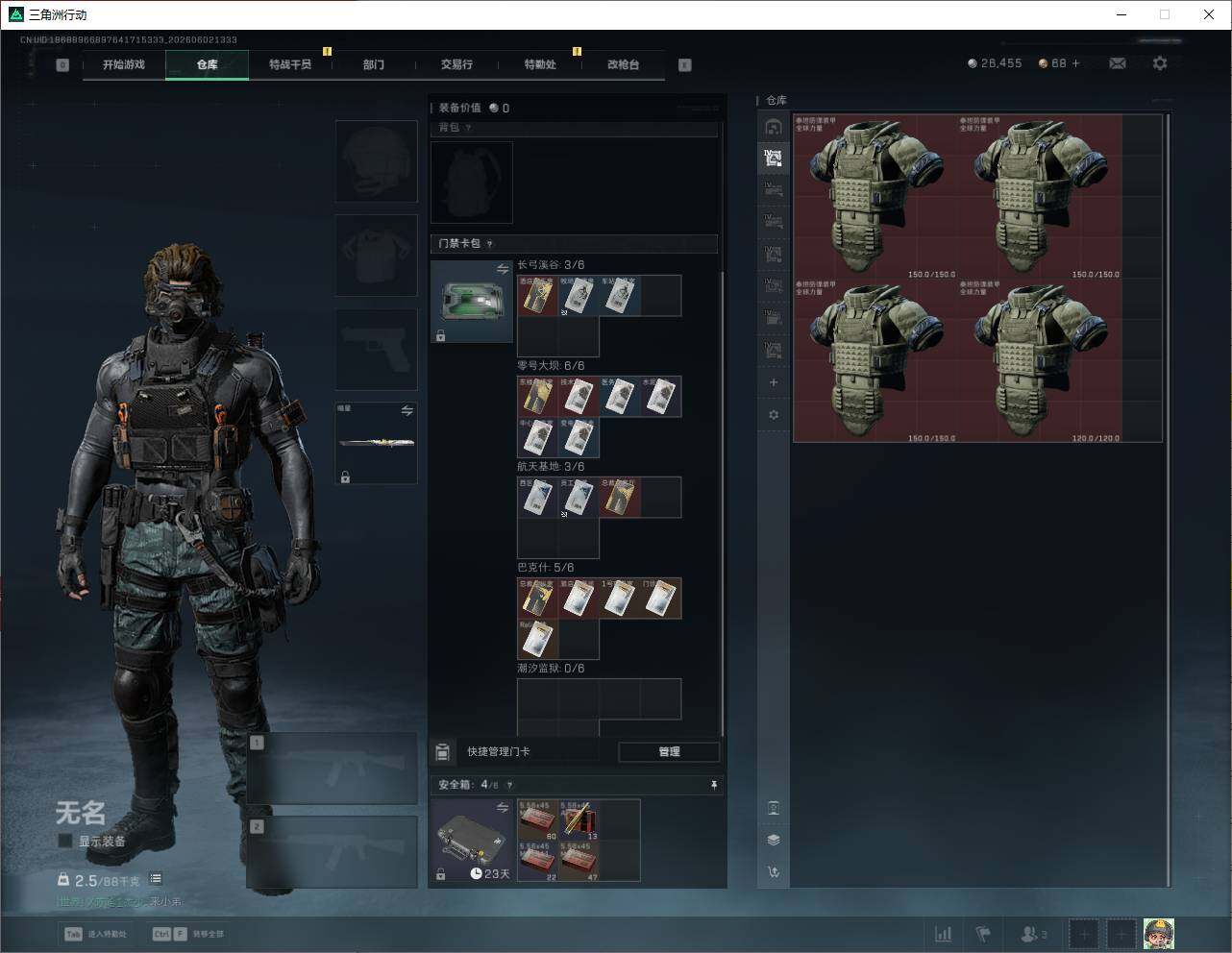Select the safe box case thumbnail
The height and width of the screenshot is (953, 1232).
(472, 841)
